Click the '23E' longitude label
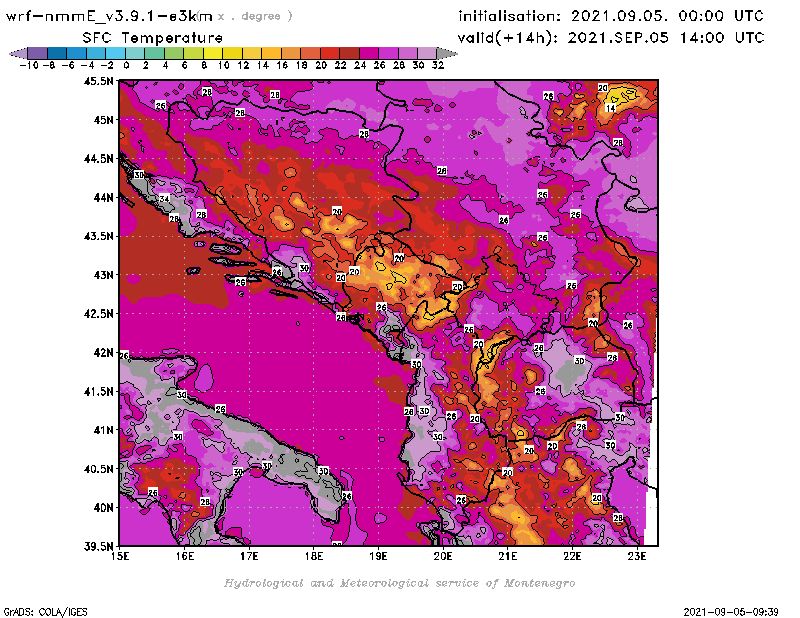This screenshot has height=618, width=800. 637,556
